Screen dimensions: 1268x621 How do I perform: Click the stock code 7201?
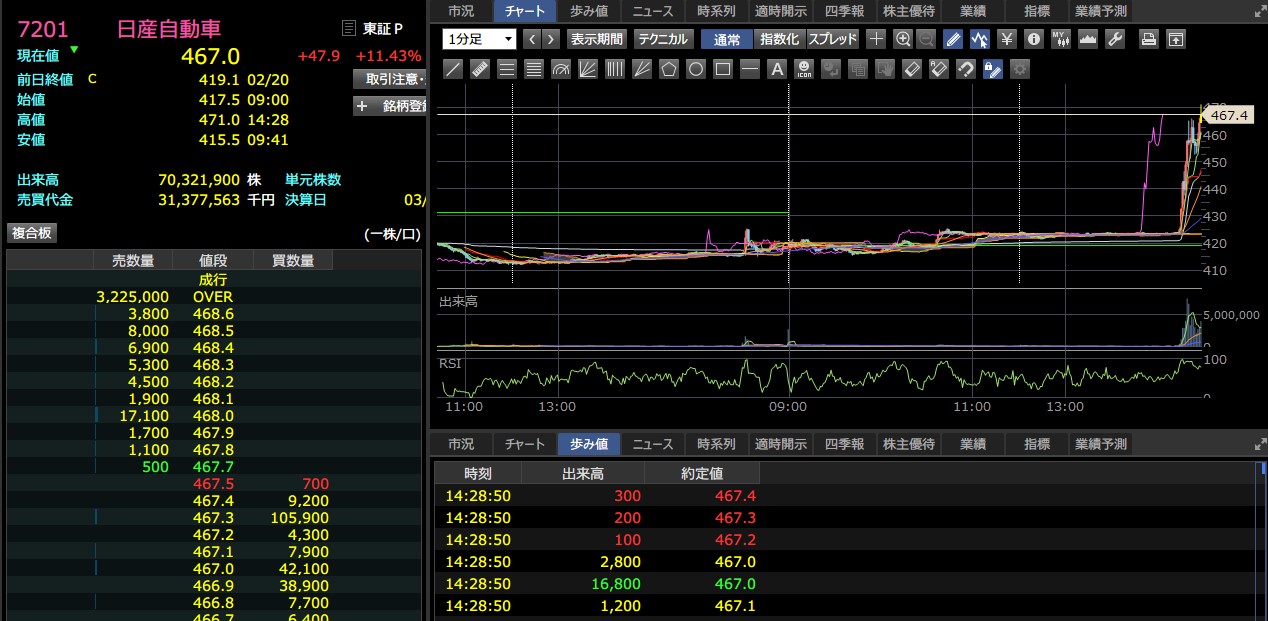(43, 29)
